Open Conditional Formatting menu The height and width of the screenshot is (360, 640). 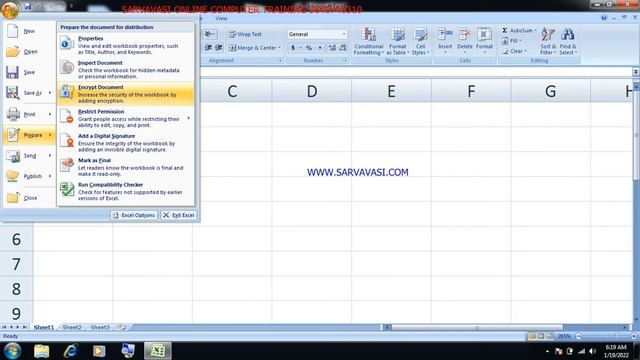tap(369, 41)
